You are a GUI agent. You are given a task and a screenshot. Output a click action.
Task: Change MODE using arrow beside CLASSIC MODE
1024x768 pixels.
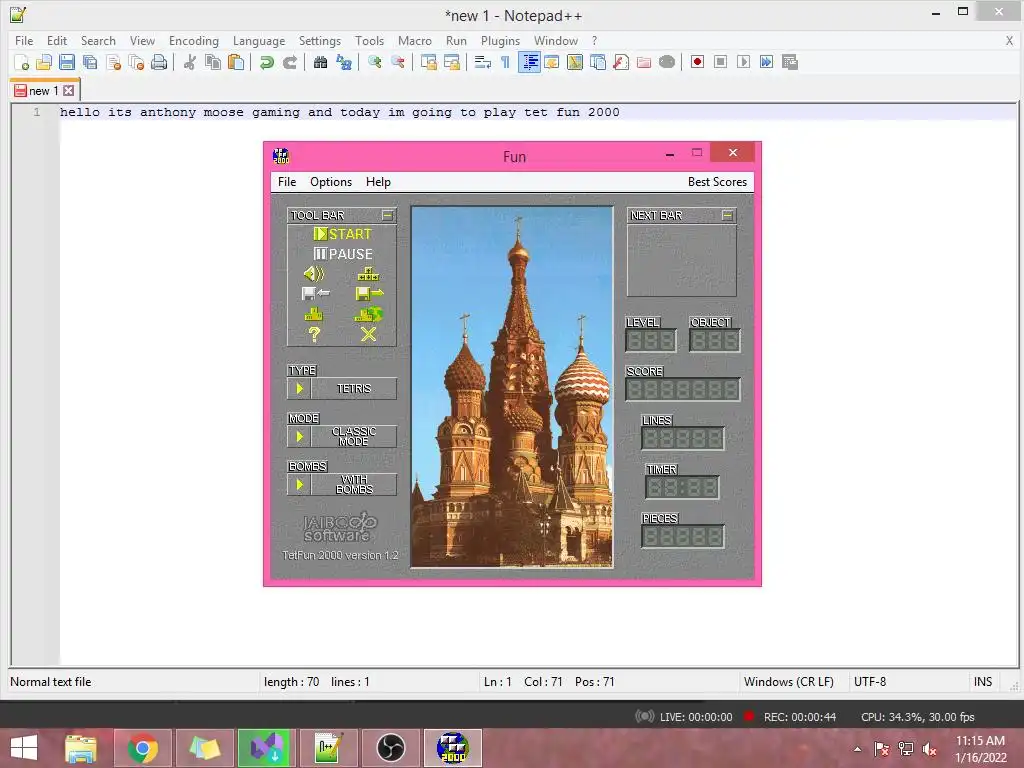[x=299, y=436]
